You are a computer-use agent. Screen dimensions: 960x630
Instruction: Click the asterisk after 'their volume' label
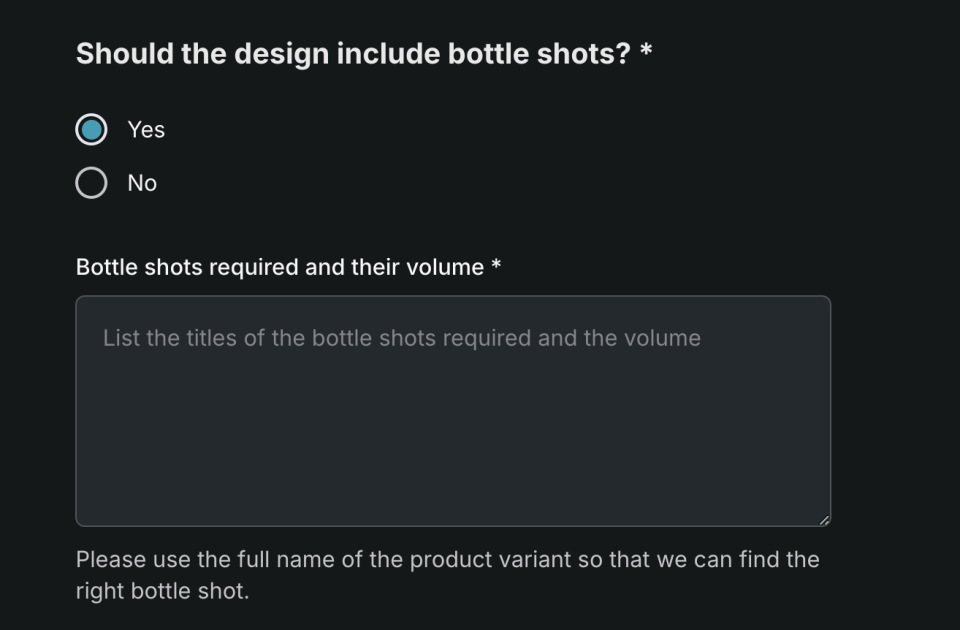pyautogui.click(x=496, y=266)
